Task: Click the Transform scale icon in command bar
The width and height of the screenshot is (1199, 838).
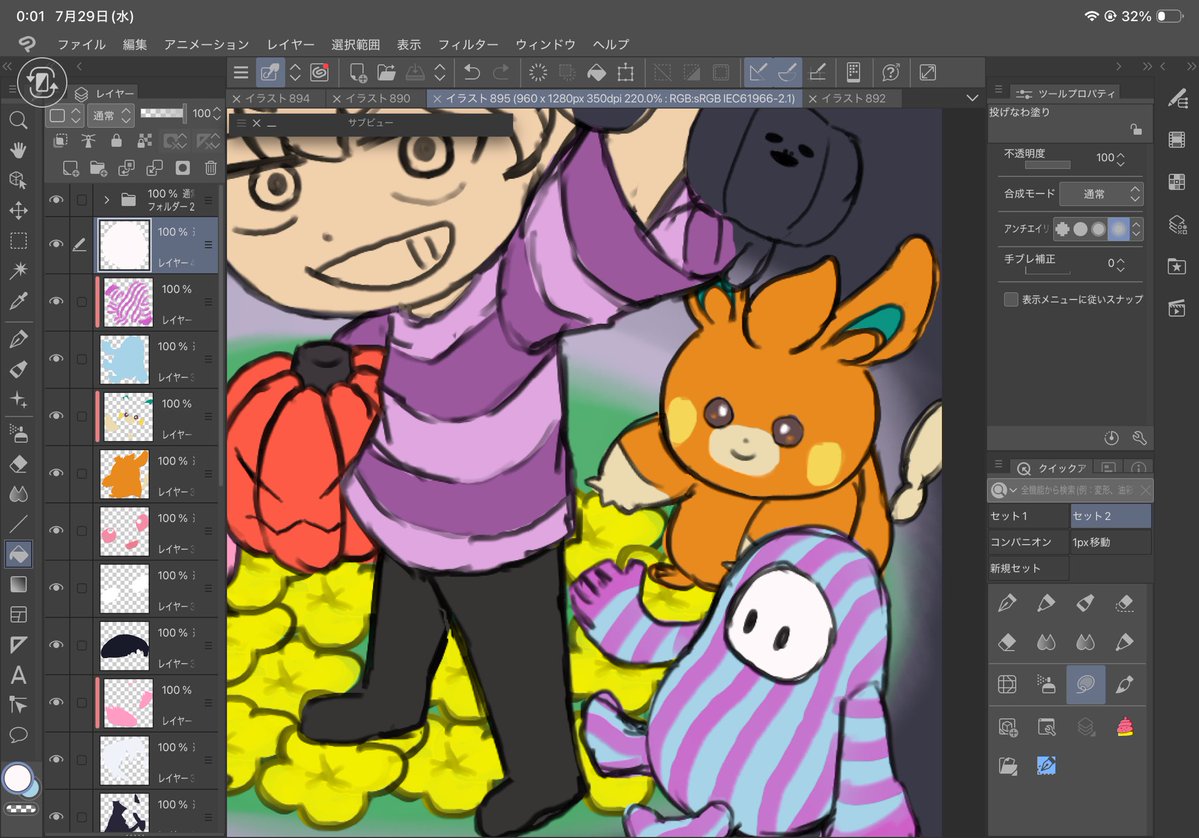Action: point(625,73)
